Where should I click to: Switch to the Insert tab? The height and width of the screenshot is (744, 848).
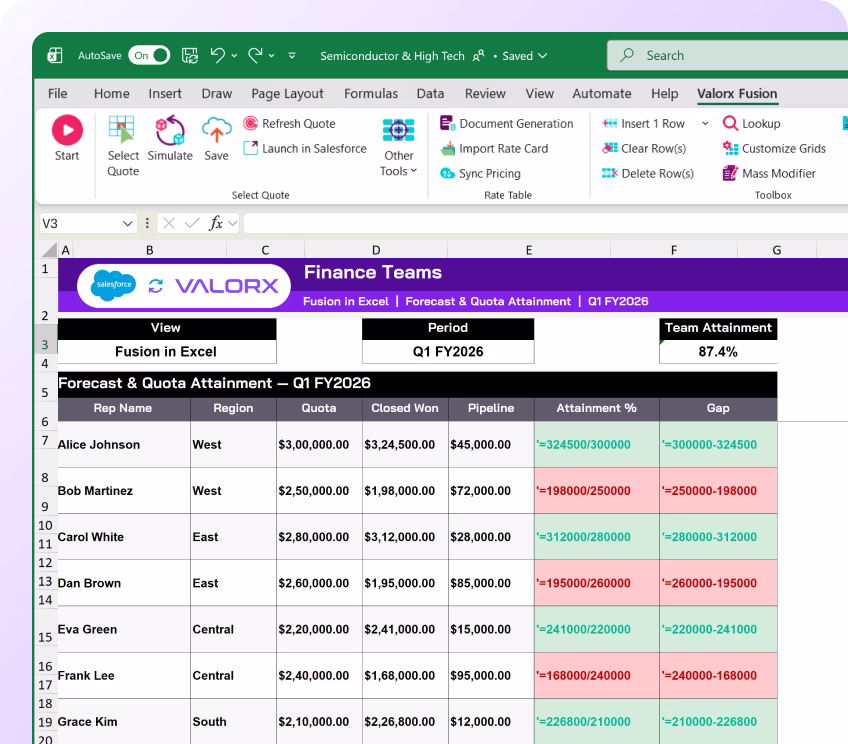(x=165, y=94)
